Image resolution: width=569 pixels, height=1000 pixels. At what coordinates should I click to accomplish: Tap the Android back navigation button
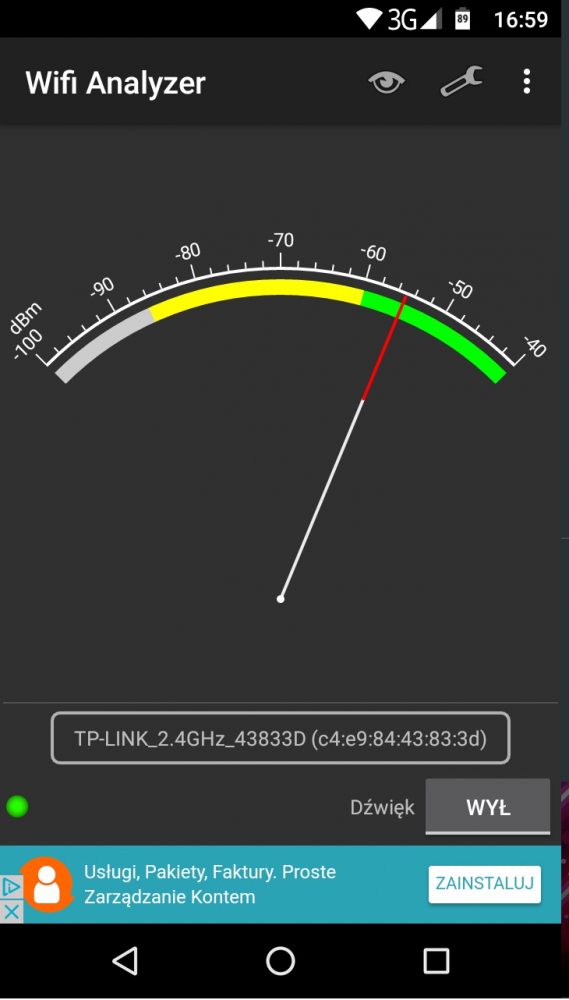pyautogui.click(x=125, y=960)
